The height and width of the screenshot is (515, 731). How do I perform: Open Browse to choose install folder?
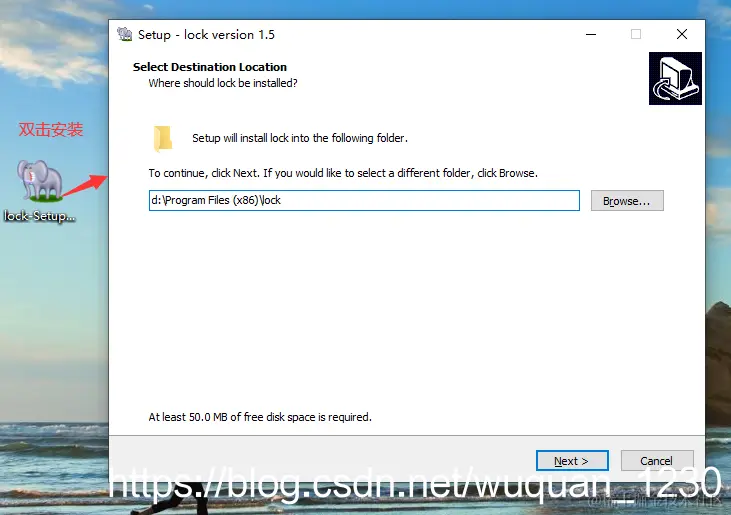click(627, 200)
